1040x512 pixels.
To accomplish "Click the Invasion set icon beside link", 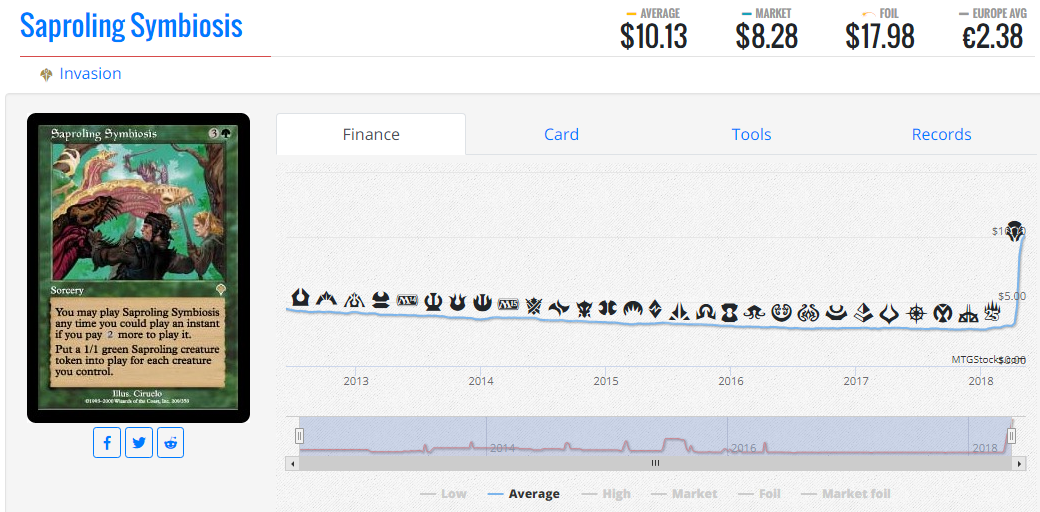I will [46, 74].
